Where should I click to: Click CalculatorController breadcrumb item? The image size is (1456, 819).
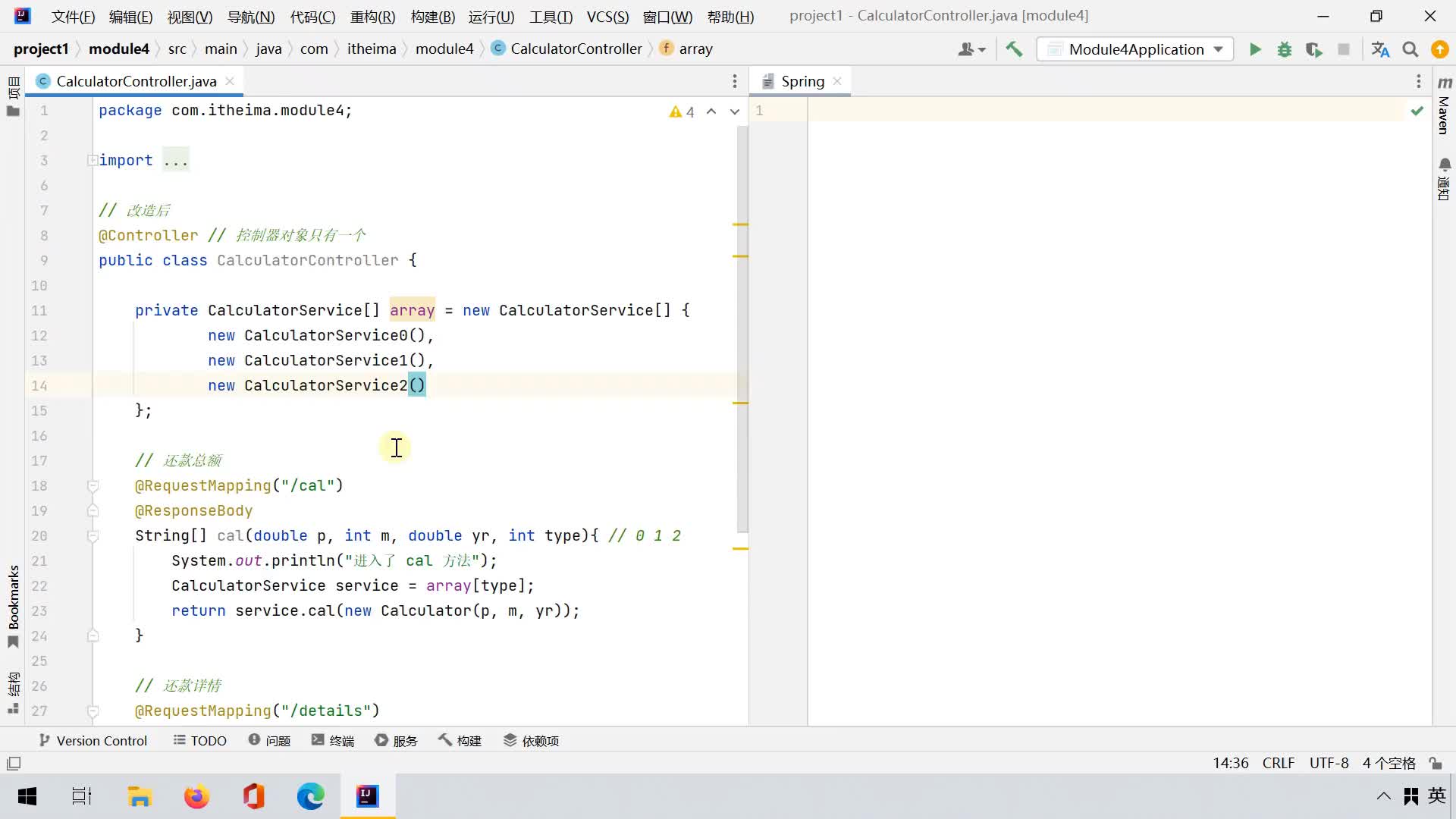[x=566, y=49]
